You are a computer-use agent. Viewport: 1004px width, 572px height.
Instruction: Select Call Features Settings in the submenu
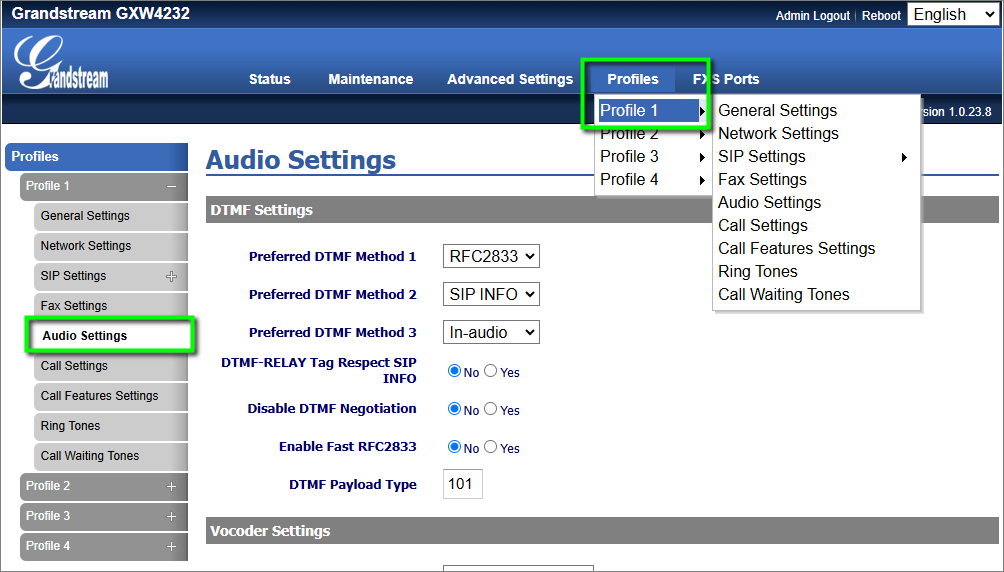point(797,249)
